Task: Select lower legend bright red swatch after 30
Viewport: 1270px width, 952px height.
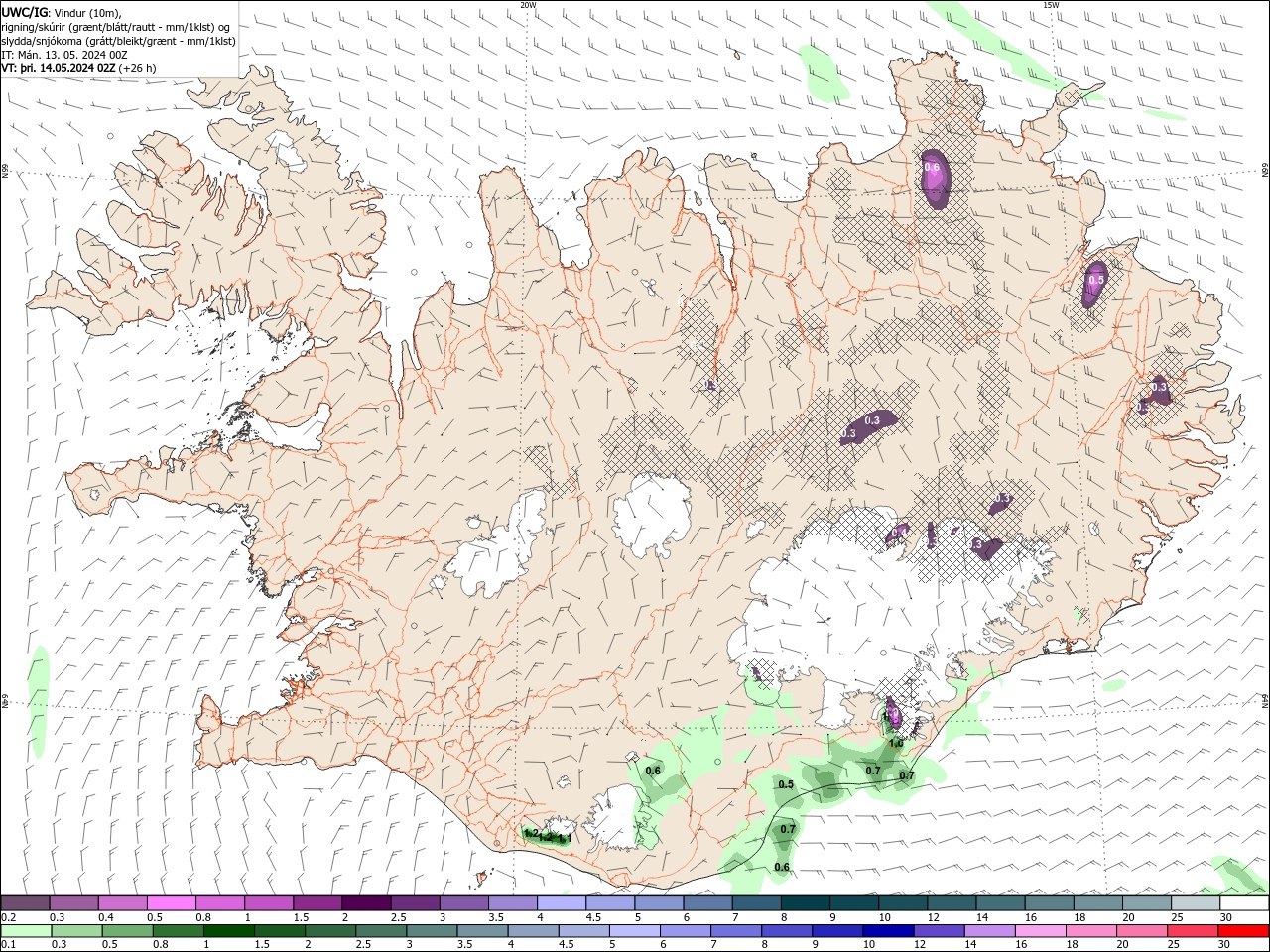Action: click(1243, 931)
